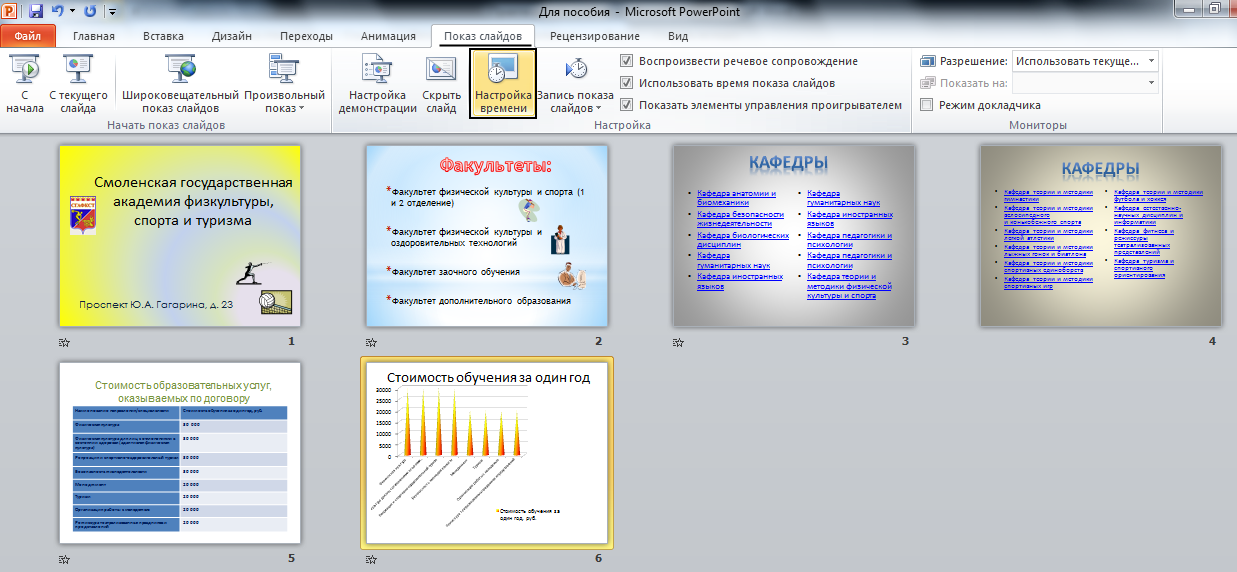This screenshot has height=572, width=1237.
Task: Select slide 6 Стоимость обучения chart
Action: pyautogui.click(x=487, y=453)
